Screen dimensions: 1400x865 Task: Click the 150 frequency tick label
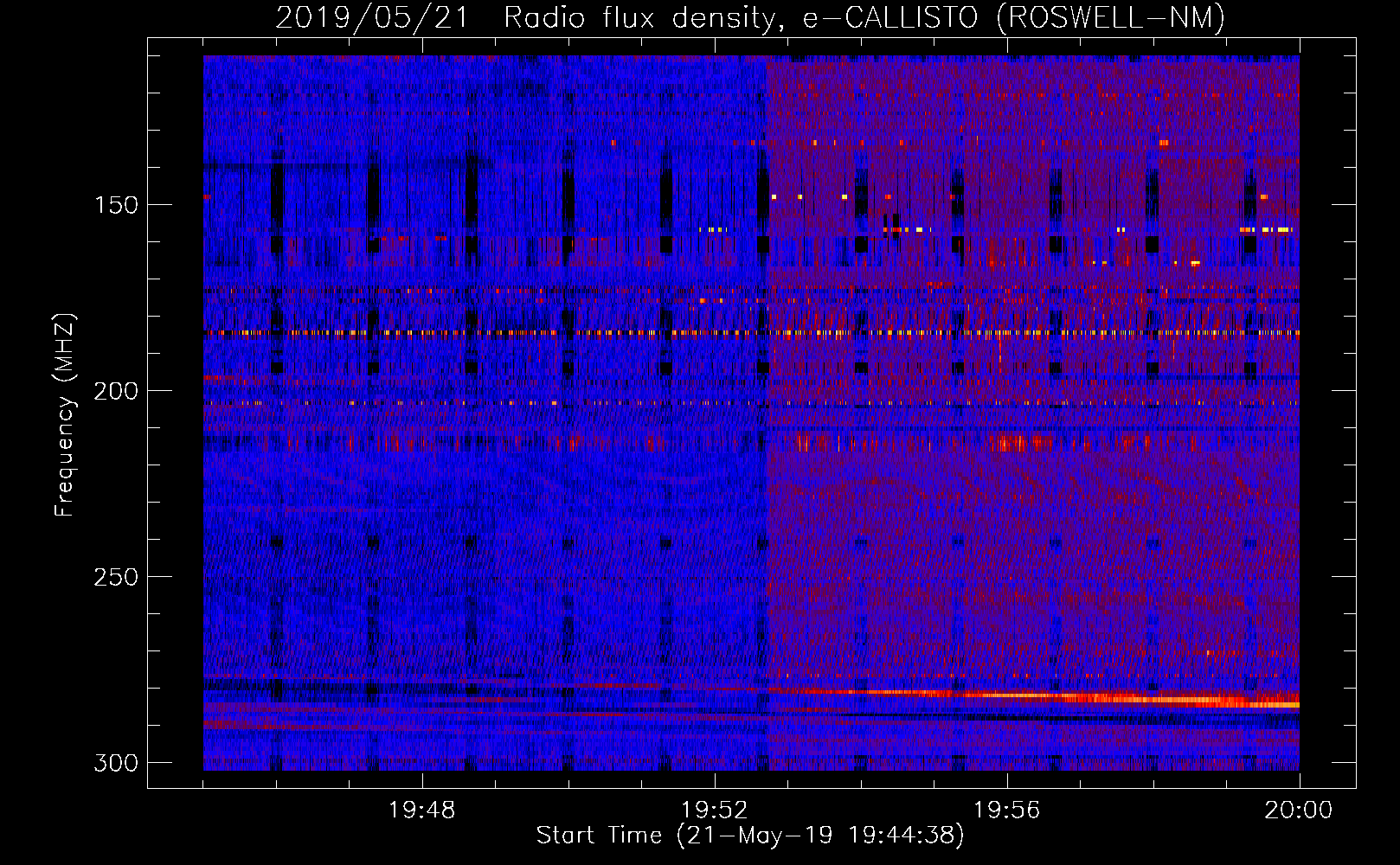tap(116, 205)
